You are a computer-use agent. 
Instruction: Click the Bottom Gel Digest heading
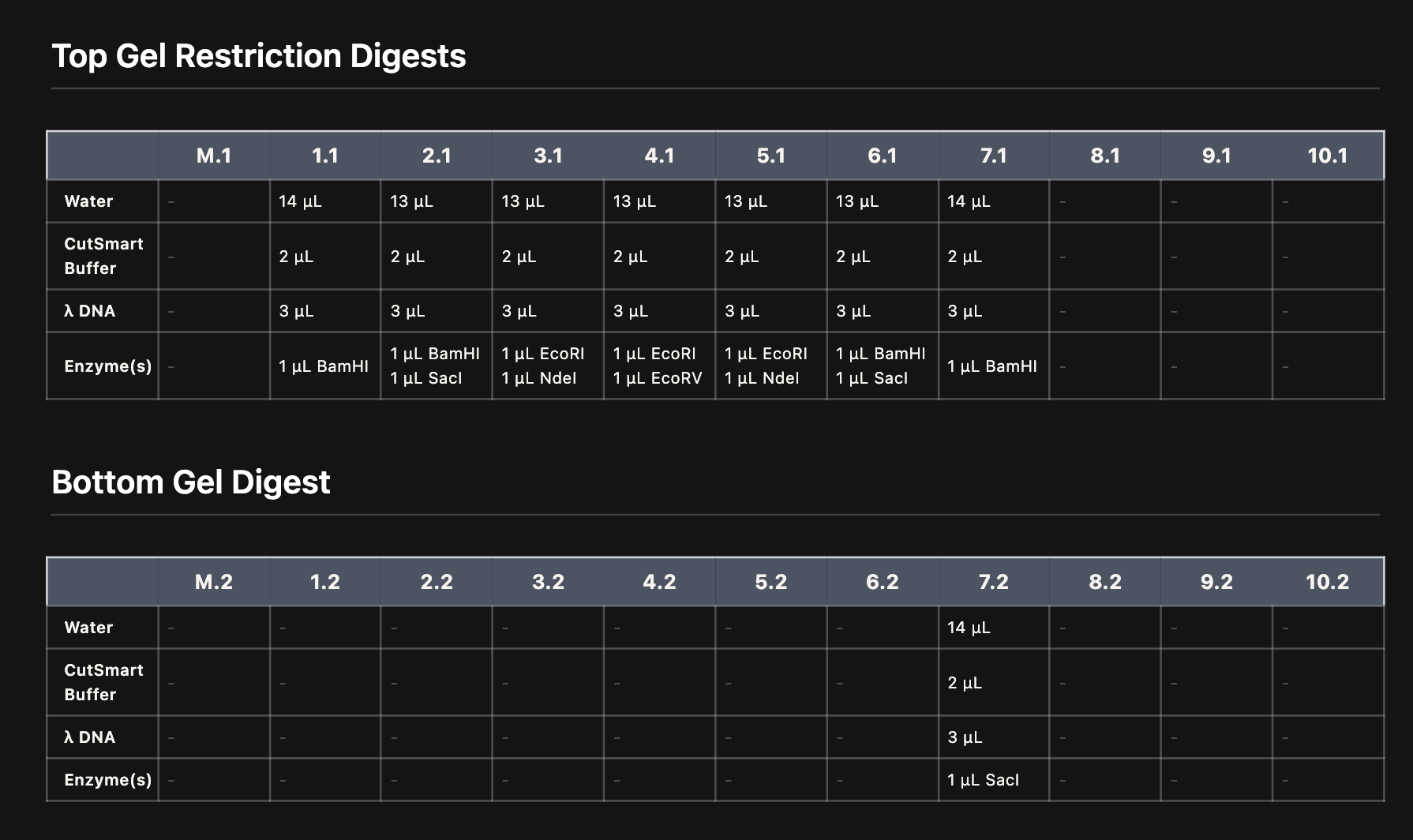191,482
